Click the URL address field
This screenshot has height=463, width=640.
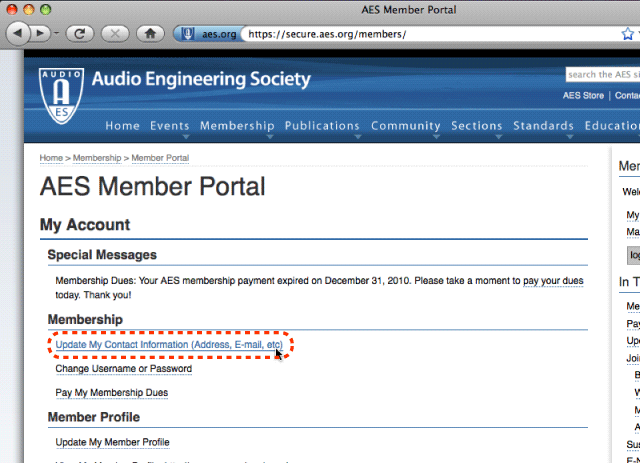(x=431, y=34)
